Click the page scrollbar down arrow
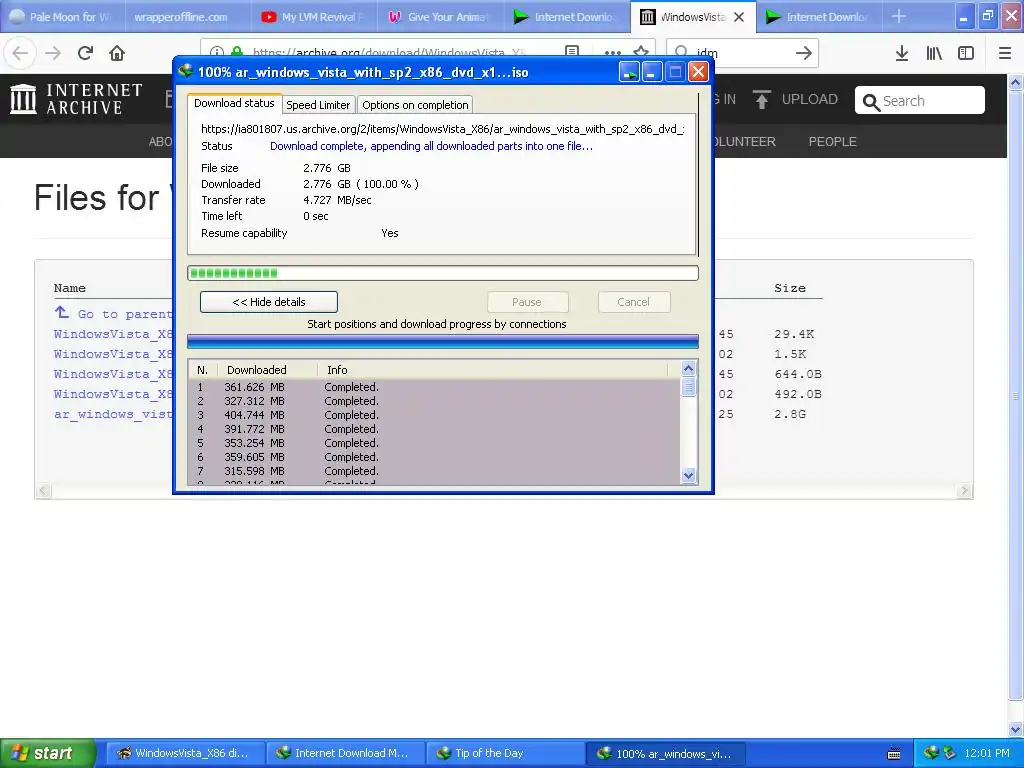1024x768 pixels. (x=1016, y=729)
